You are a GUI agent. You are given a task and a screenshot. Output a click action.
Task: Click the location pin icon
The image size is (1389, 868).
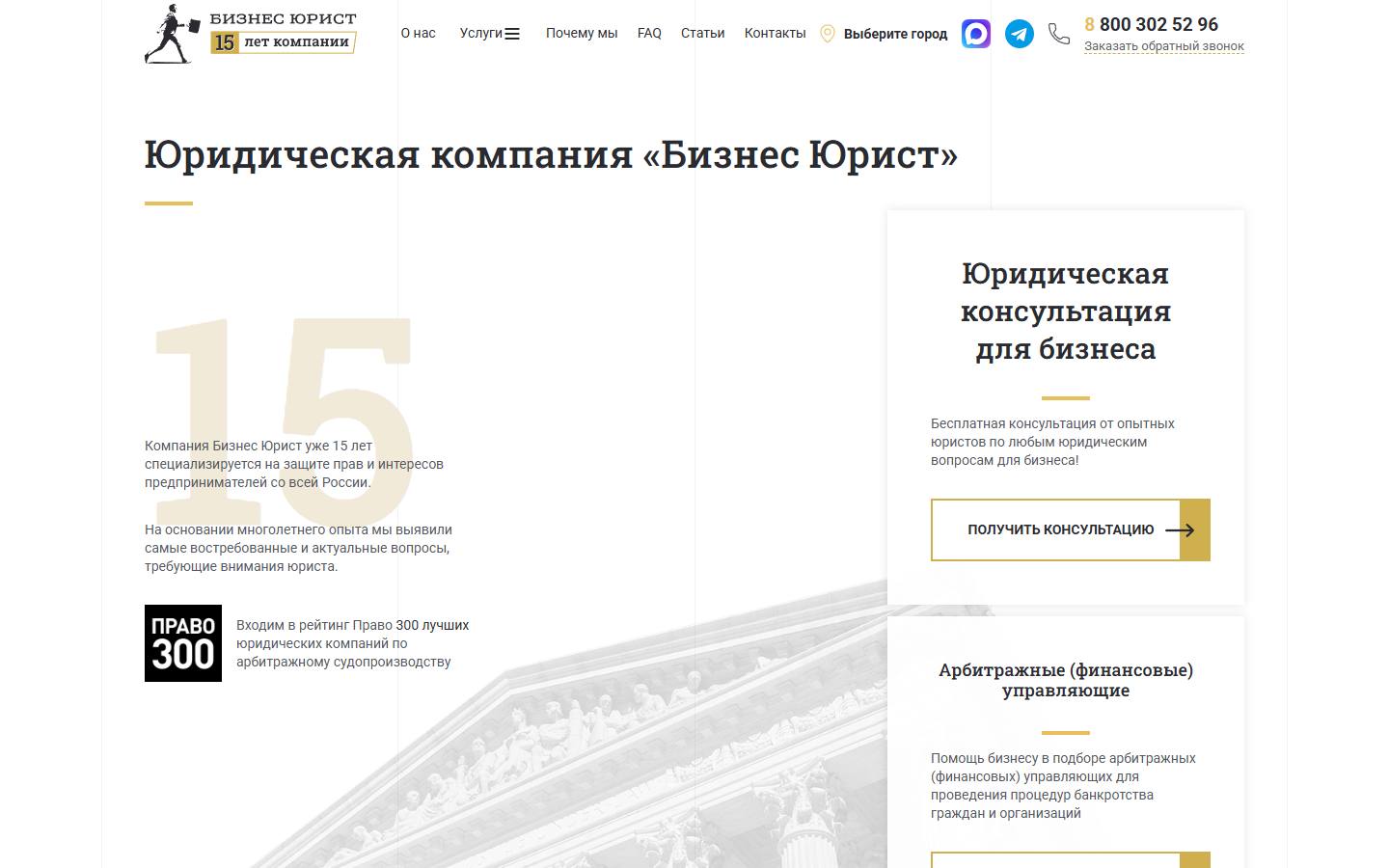(x=828, y=34)
